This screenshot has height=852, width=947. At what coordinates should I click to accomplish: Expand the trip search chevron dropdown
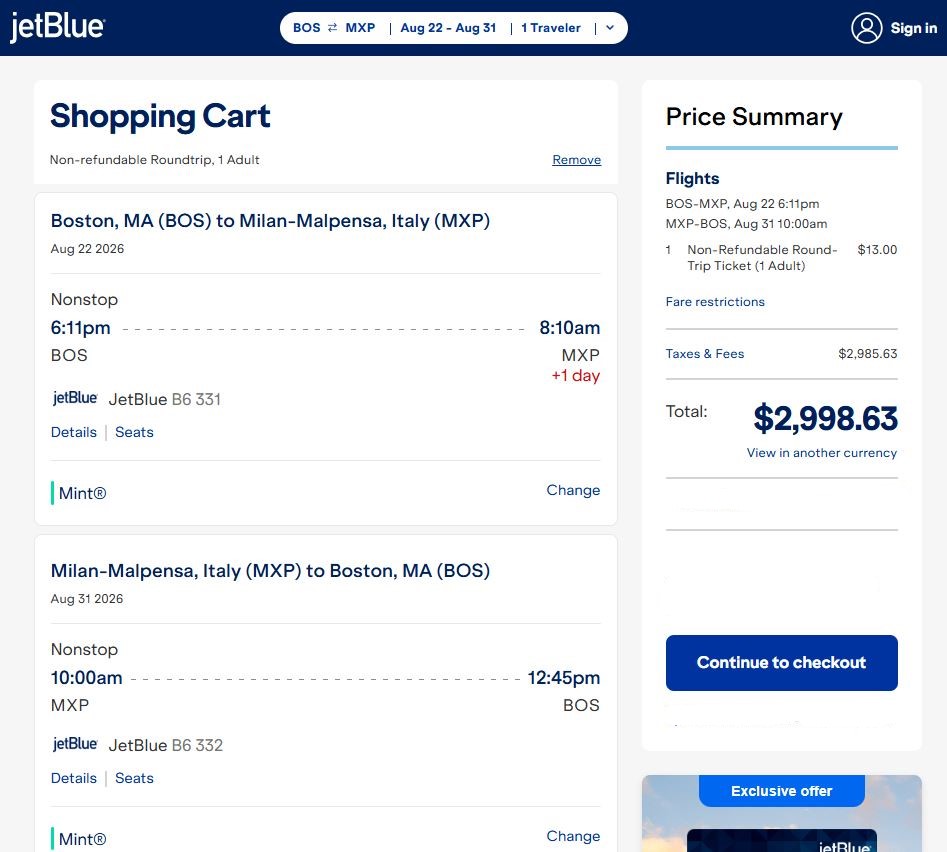[609, 28]
